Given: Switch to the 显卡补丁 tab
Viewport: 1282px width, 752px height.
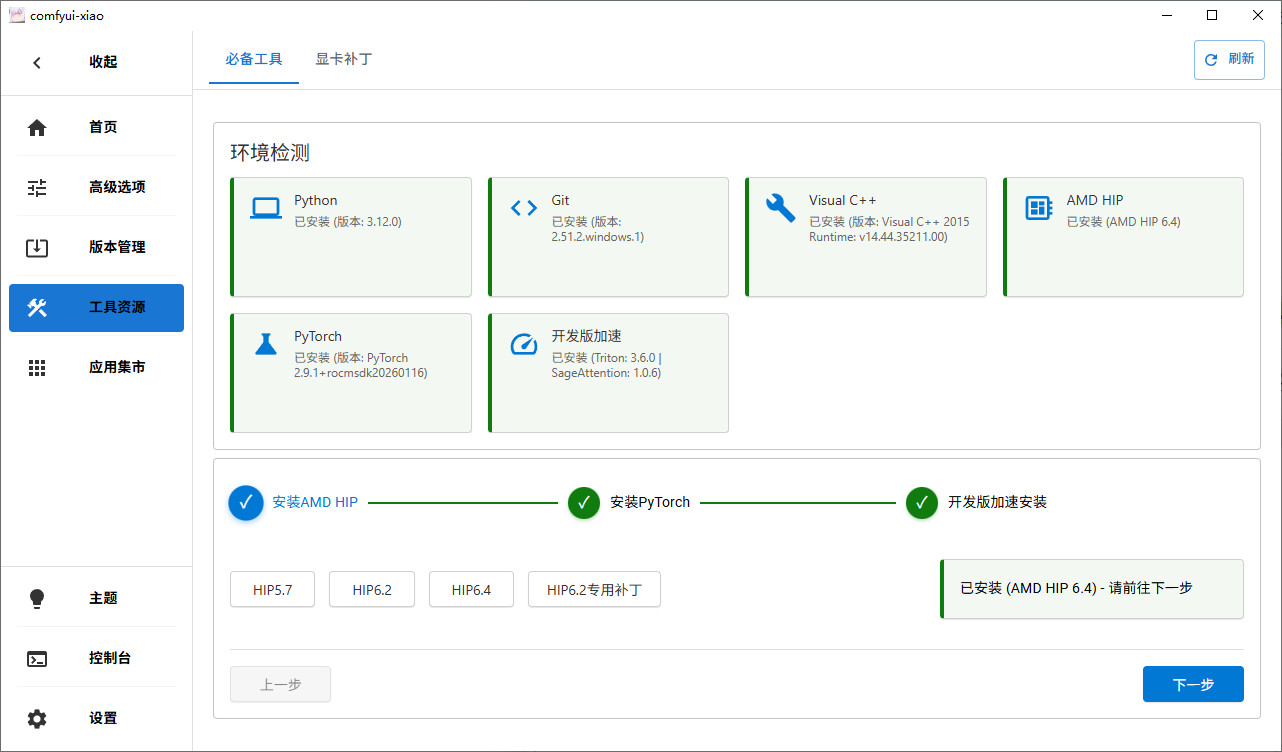Looking at the screenshot, I should (x=343, y=59).
